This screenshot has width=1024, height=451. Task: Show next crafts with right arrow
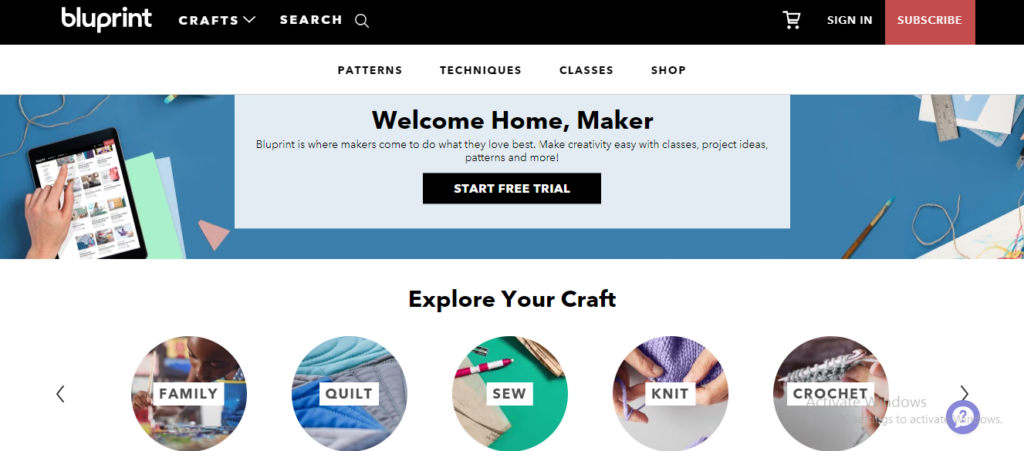964,394
